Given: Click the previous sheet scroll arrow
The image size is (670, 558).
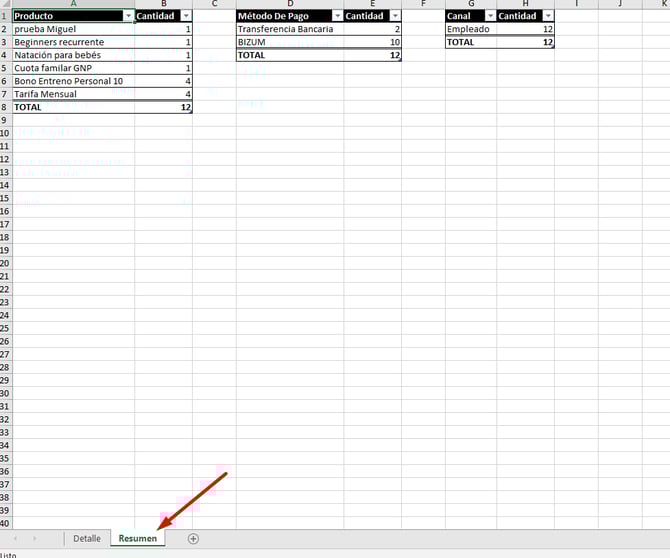Looking at the screenshot, I should (x=17, y=538).
